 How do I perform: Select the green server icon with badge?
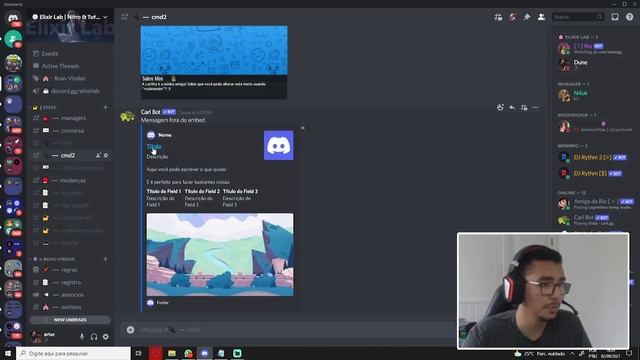13,39
